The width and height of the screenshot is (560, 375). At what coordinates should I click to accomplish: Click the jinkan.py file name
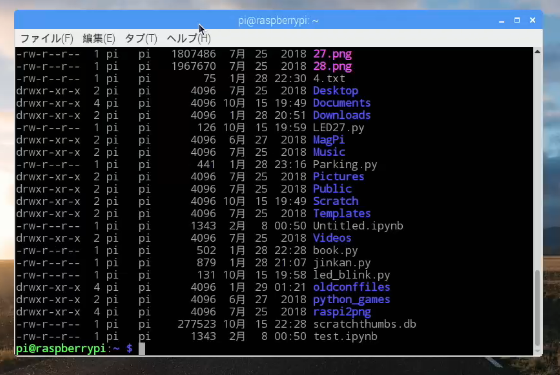point(342,263)
